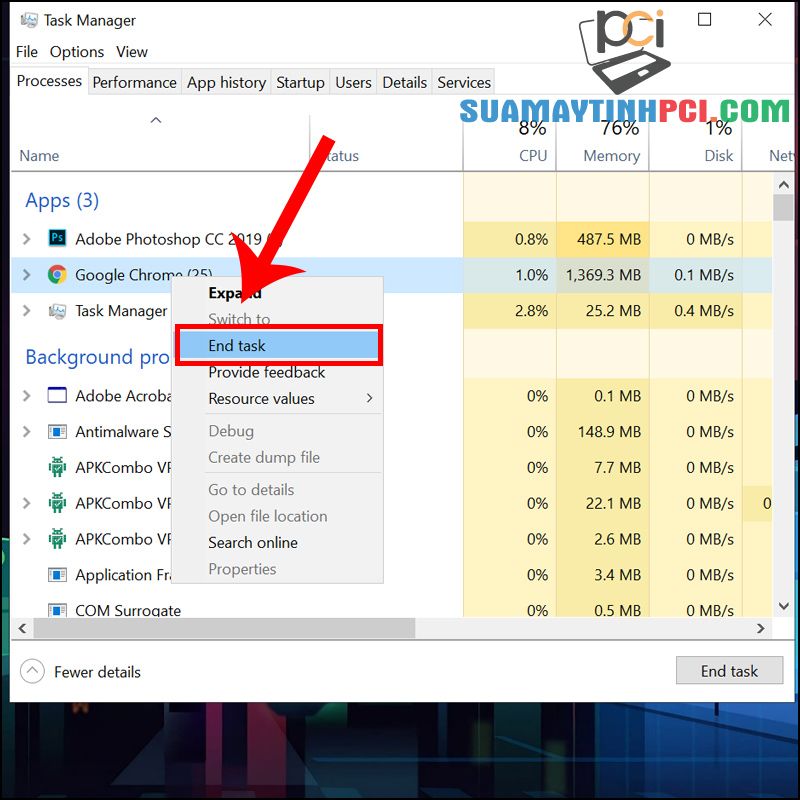Click the Google Chrome app icon
Screen dimensions: 800x800
pos(57,275)
